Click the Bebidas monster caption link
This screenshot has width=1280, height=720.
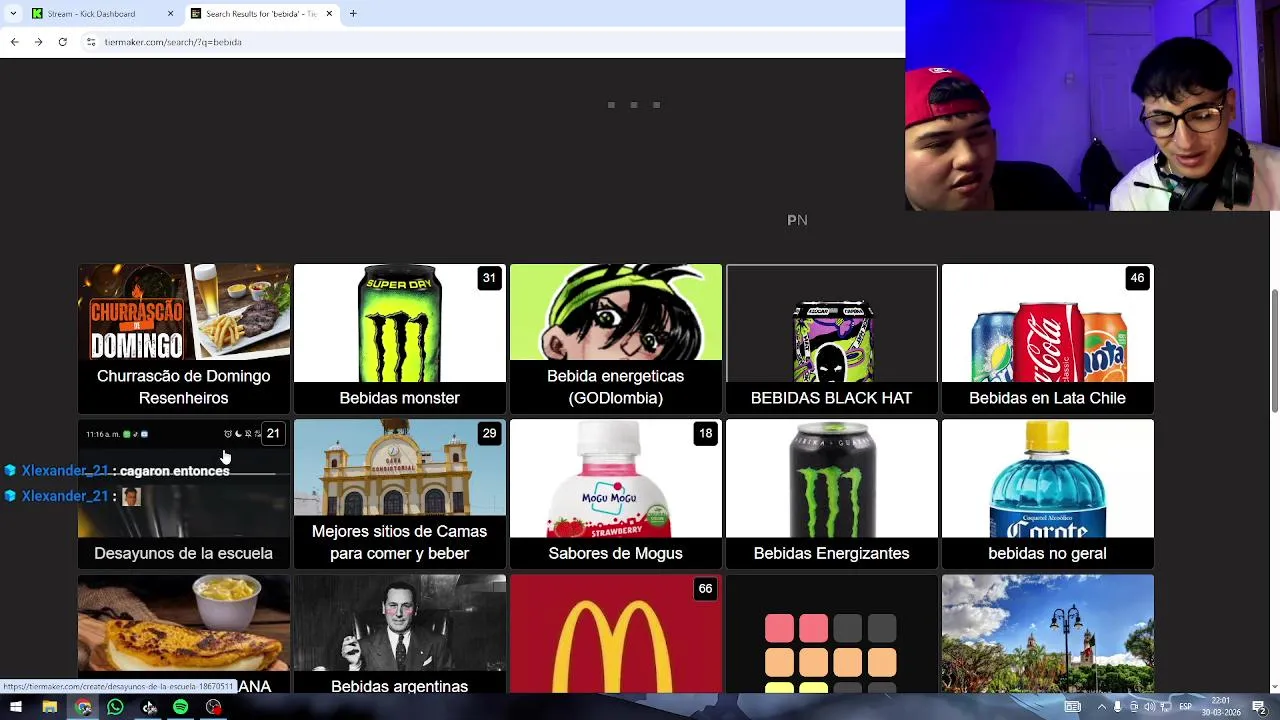point(400,398)
